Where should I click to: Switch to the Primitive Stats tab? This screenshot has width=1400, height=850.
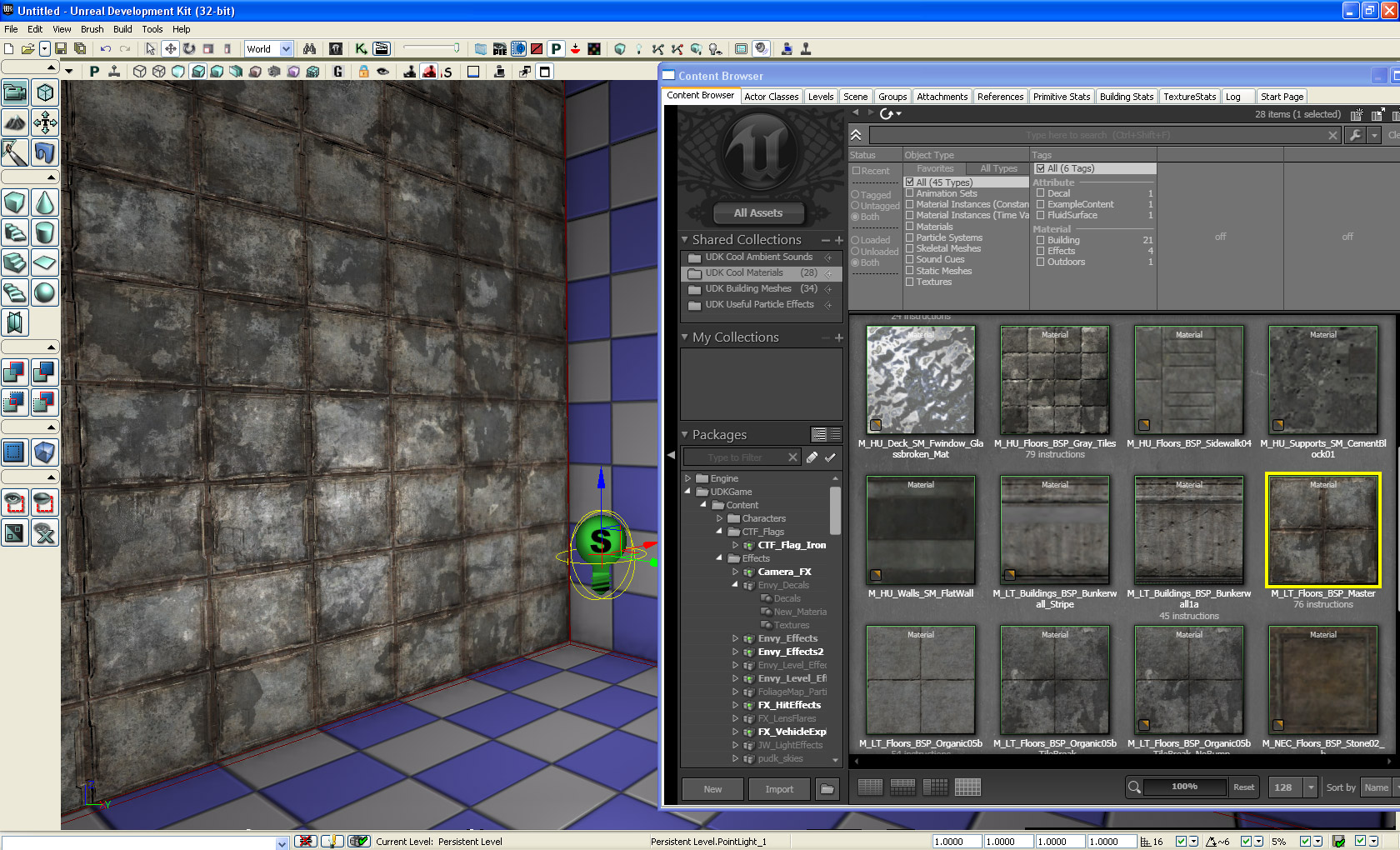click(x=1062, y=97)
